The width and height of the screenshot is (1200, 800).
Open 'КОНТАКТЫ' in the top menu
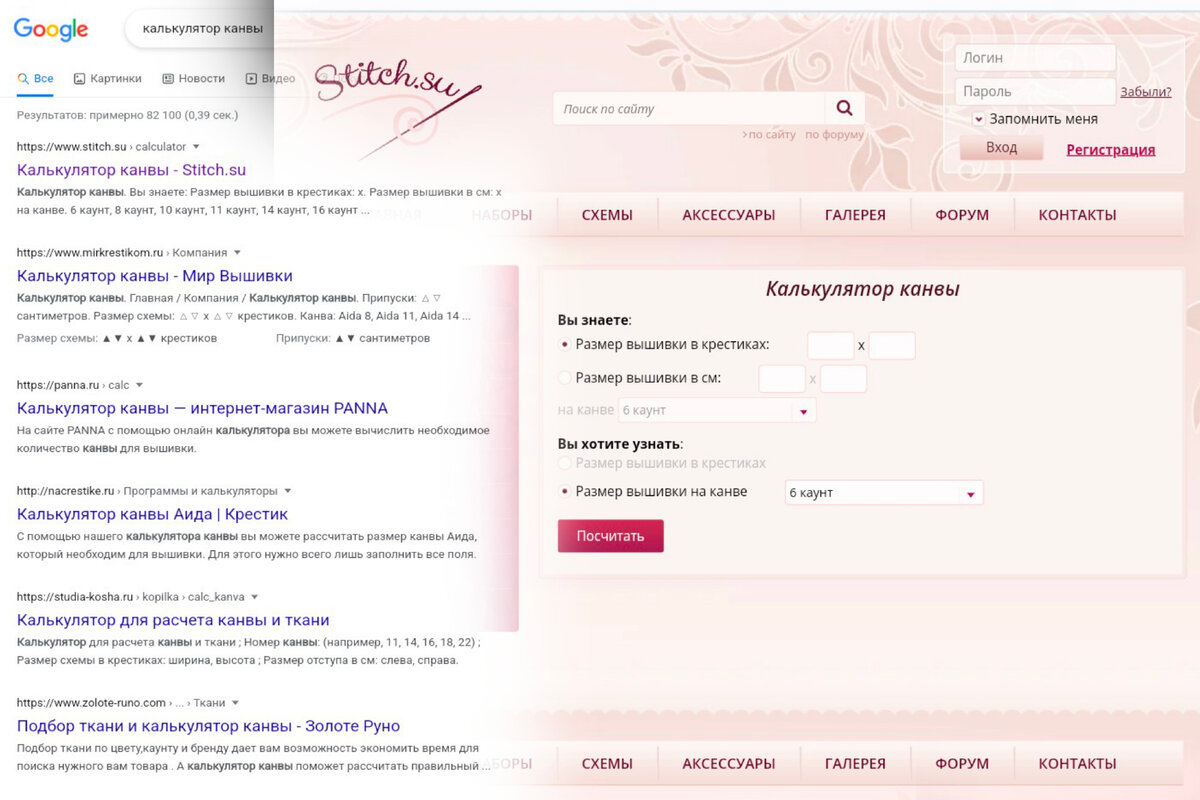point(1077,215)
